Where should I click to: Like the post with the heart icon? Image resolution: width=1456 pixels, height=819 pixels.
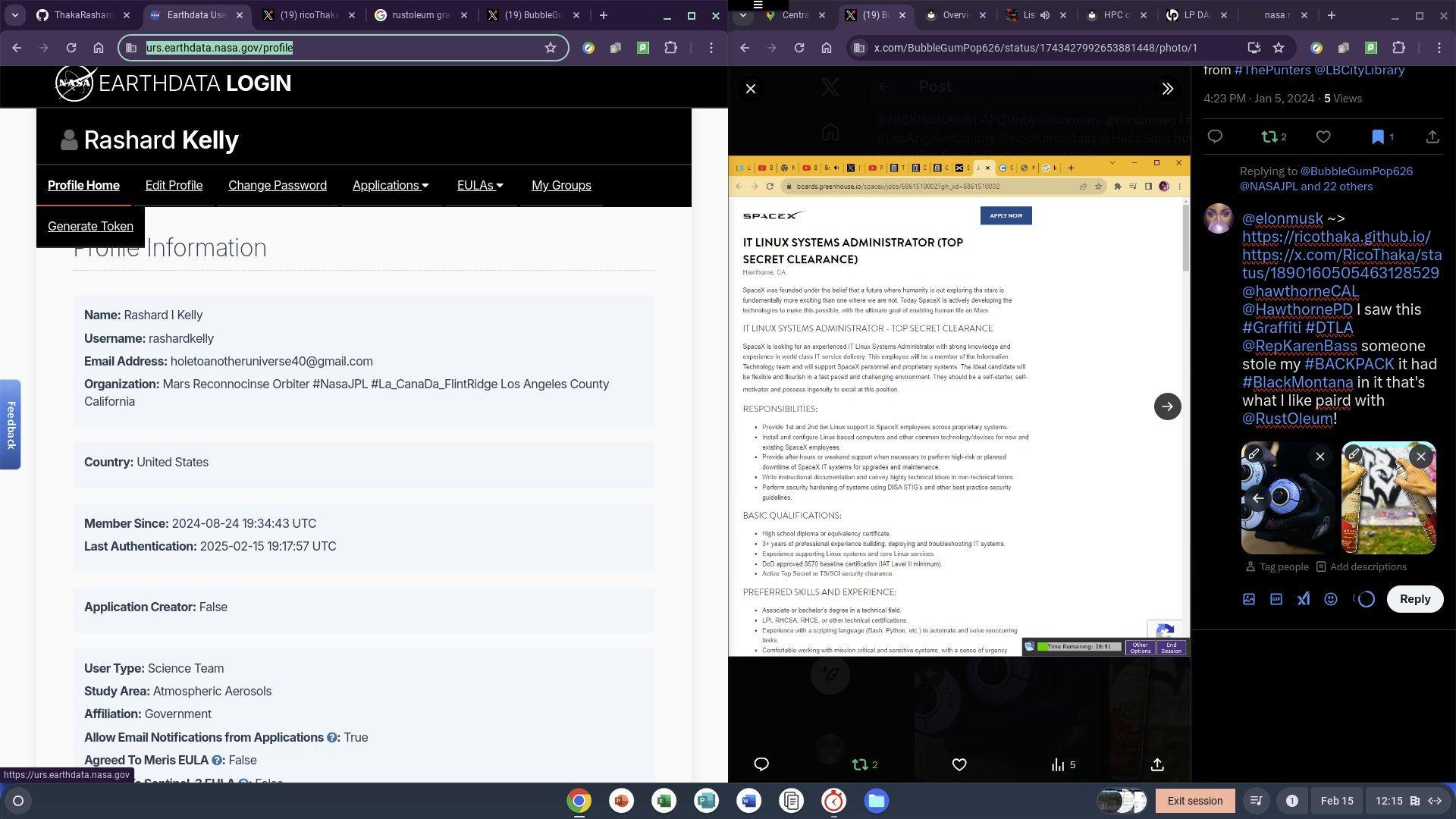(x=1323, y=137)
